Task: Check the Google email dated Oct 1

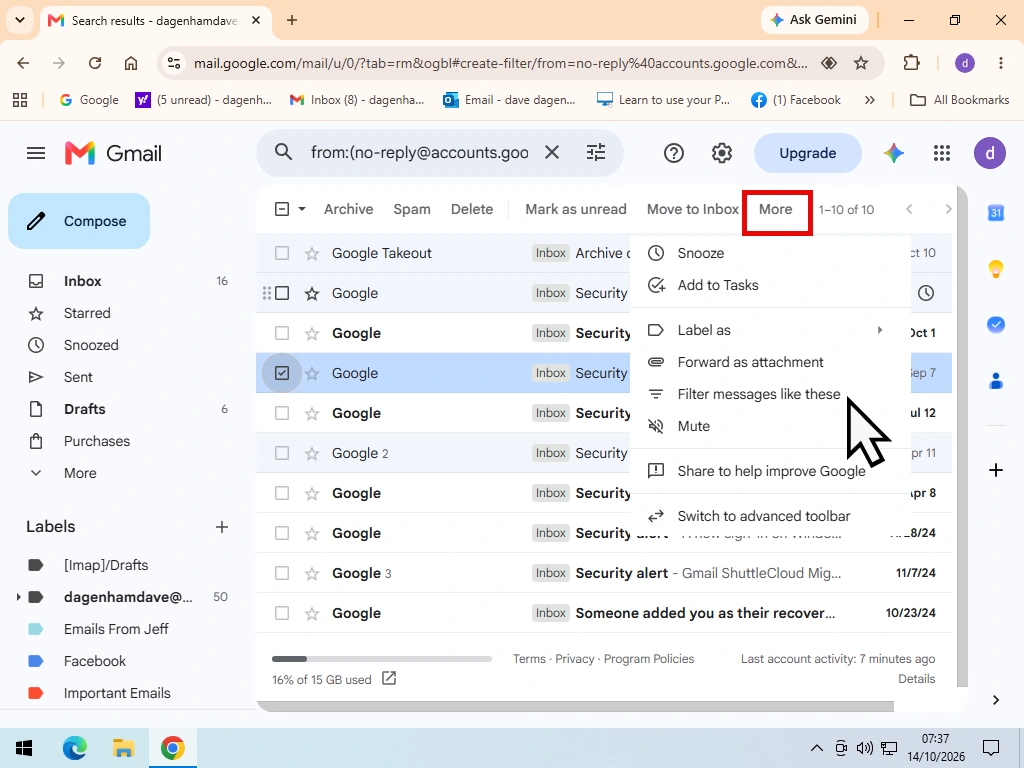Action: click(282, 333)
